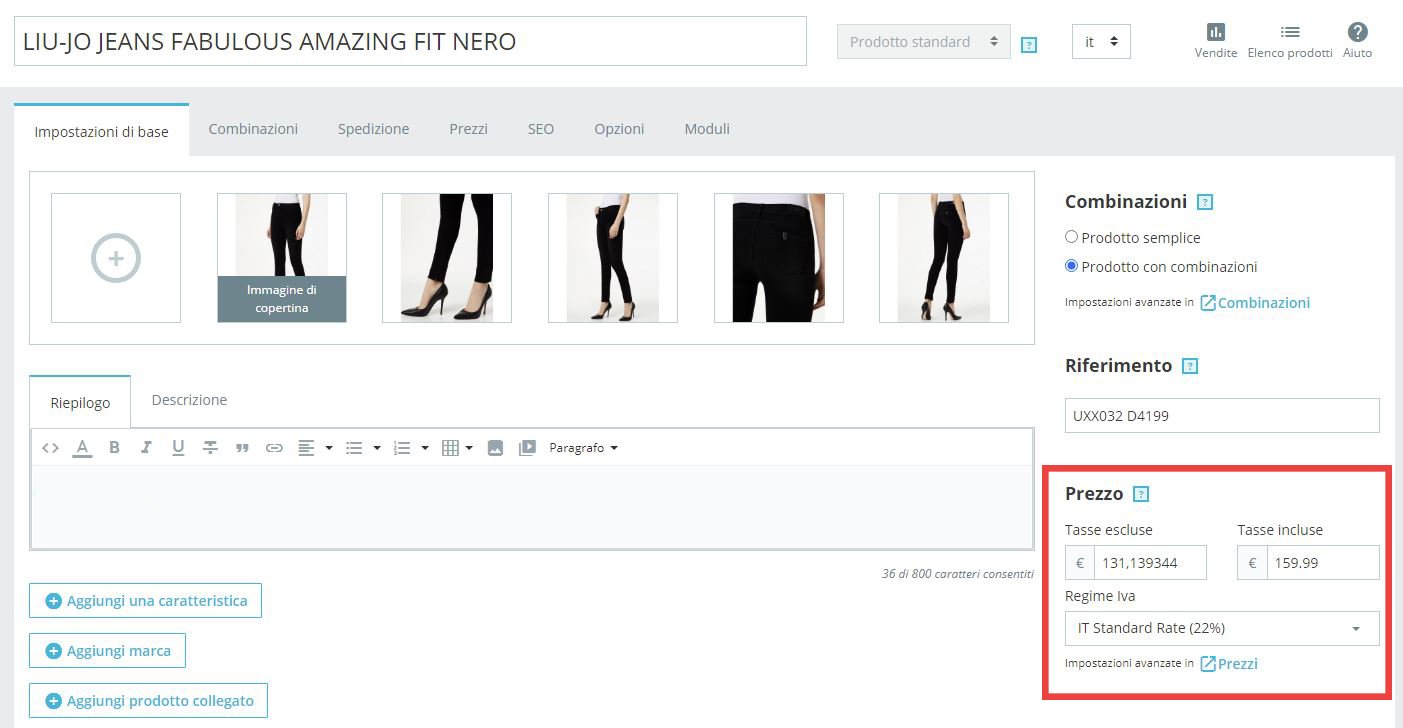Select Prodotto con combinazioni option
The image size is (1403, 728).
(1071, 267)
